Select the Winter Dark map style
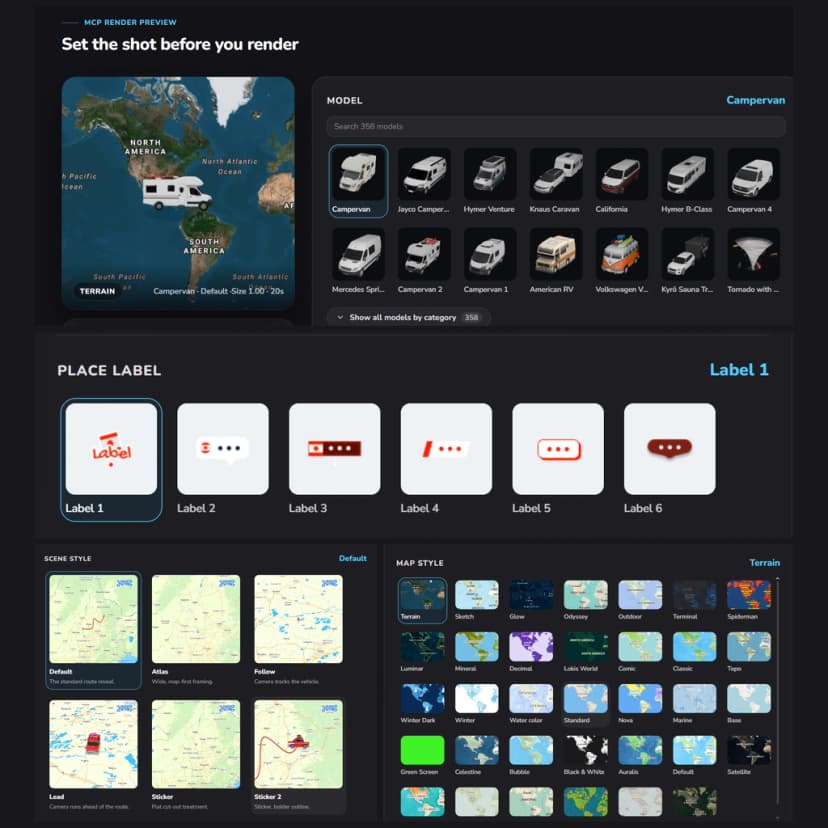The width and height of the screenshot is (828, 828). 422,698
